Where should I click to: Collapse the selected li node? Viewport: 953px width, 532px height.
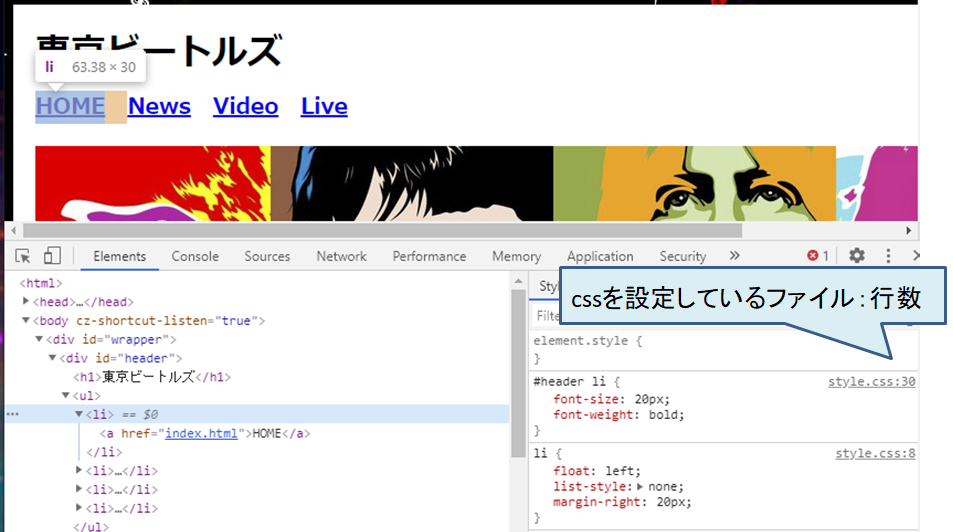79,414
